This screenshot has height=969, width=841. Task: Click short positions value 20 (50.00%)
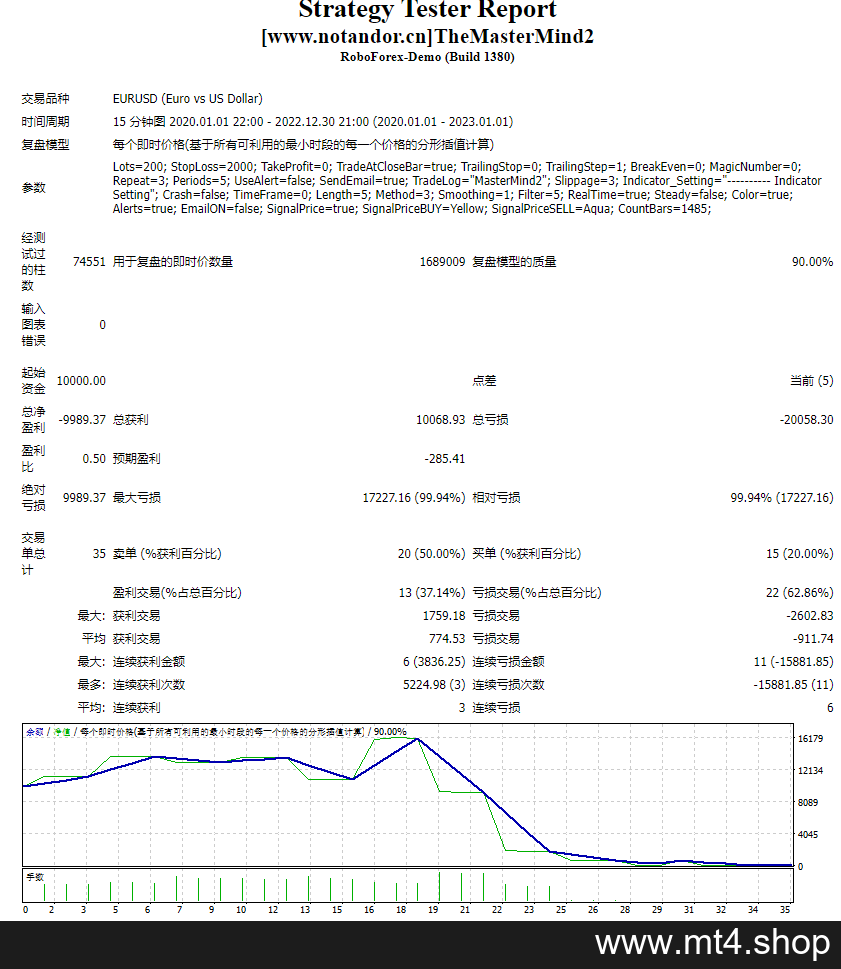tap(431, 554)
